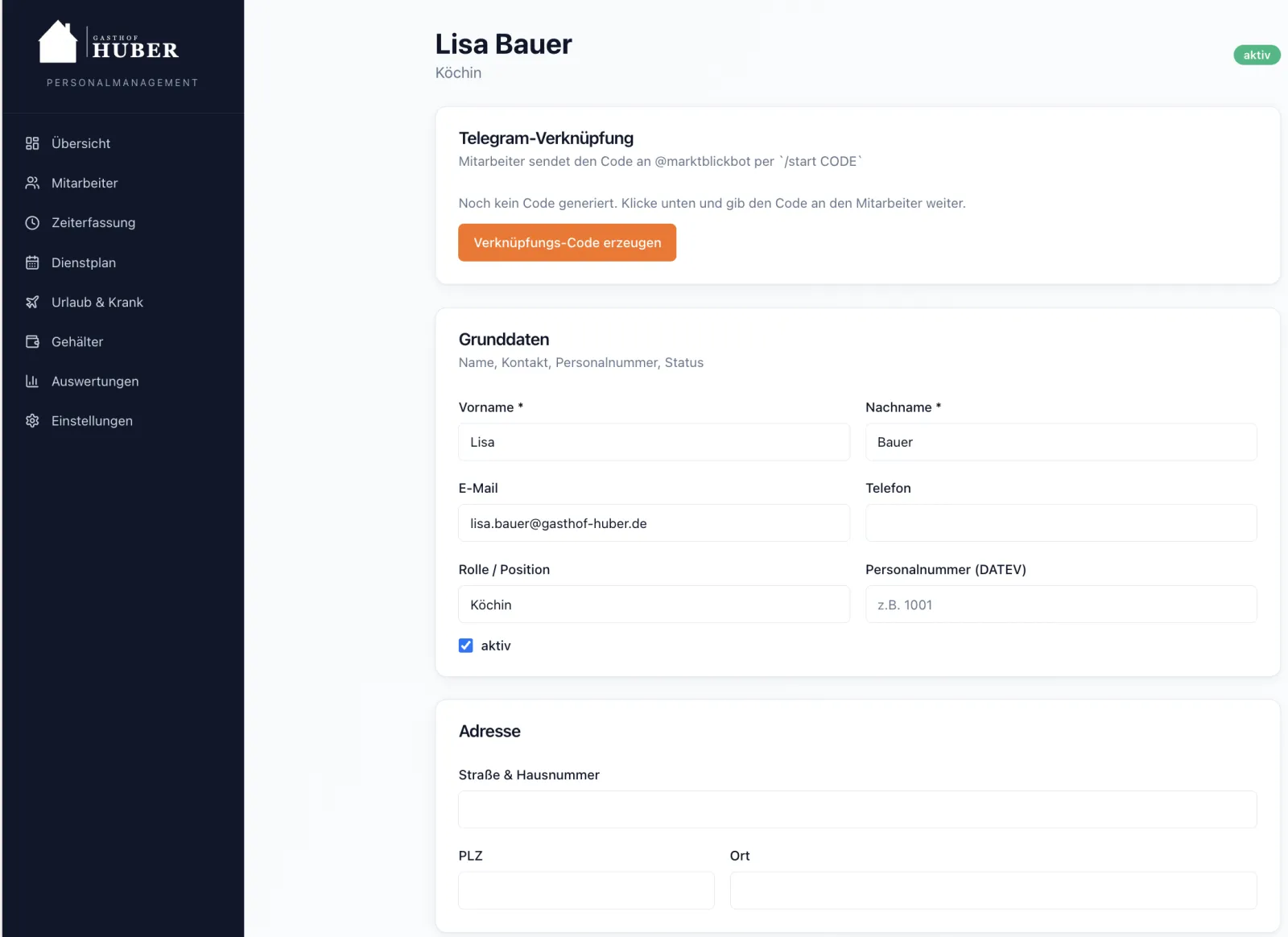Click the Einstellungen gear icon

(x=32, y=421)
